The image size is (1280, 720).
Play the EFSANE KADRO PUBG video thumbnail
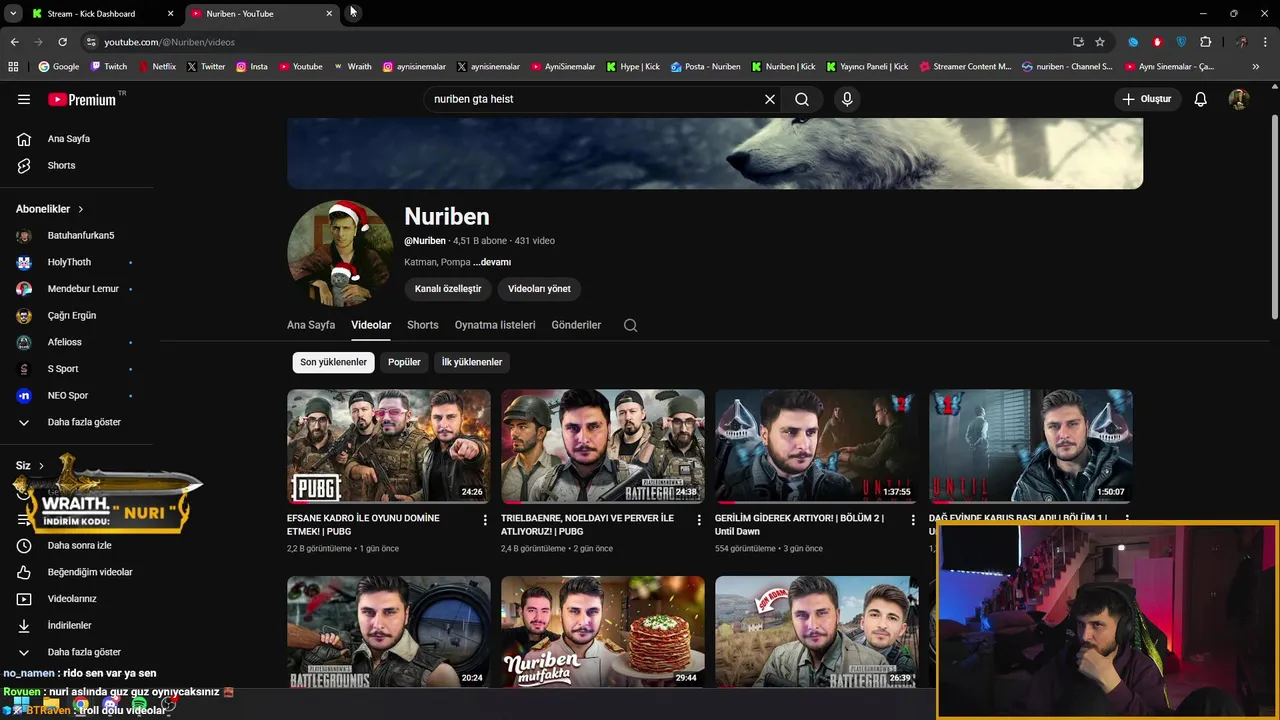pos(389,446)
